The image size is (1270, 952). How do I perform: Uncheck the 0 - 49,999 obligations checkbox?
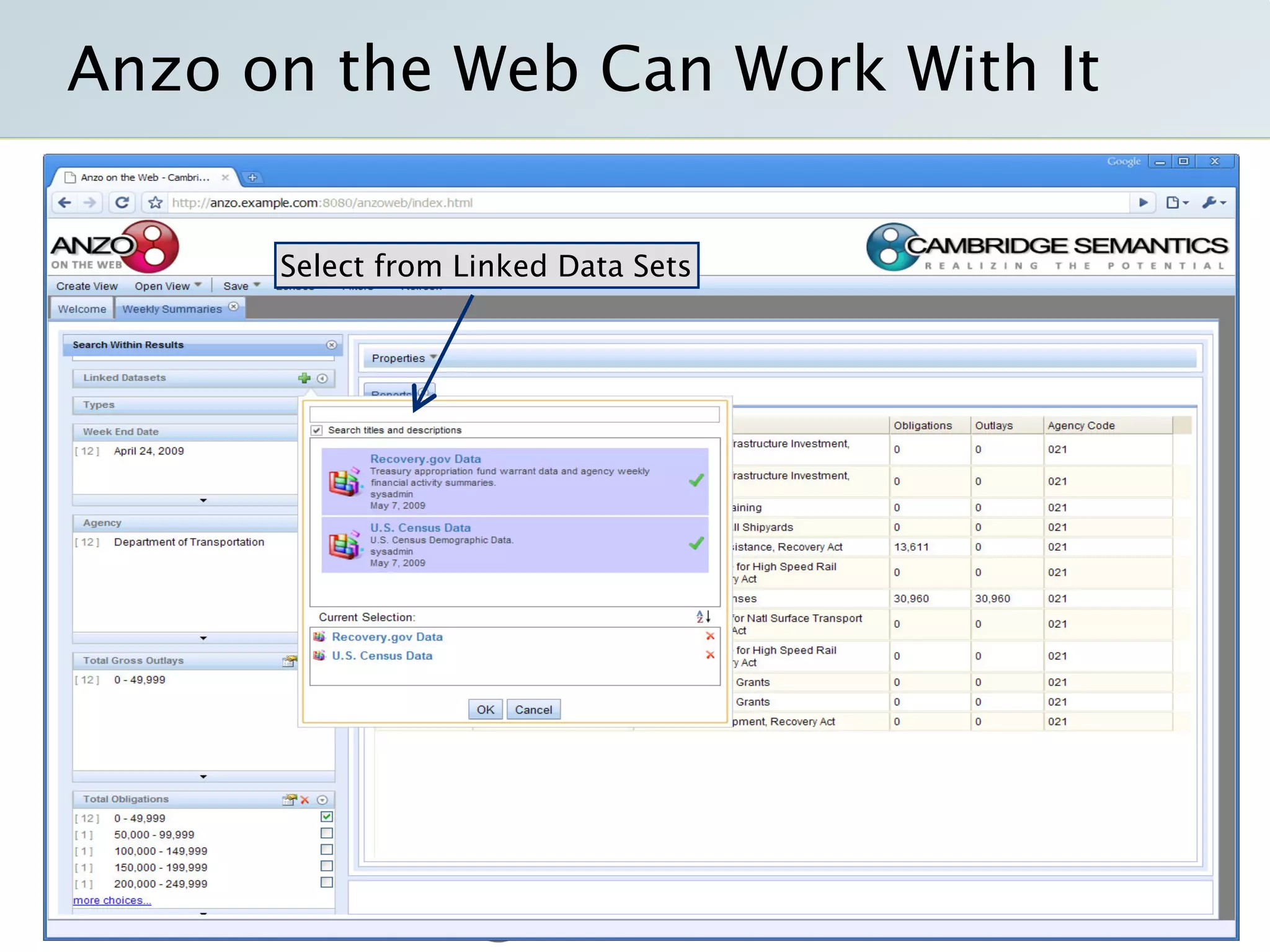327,817
